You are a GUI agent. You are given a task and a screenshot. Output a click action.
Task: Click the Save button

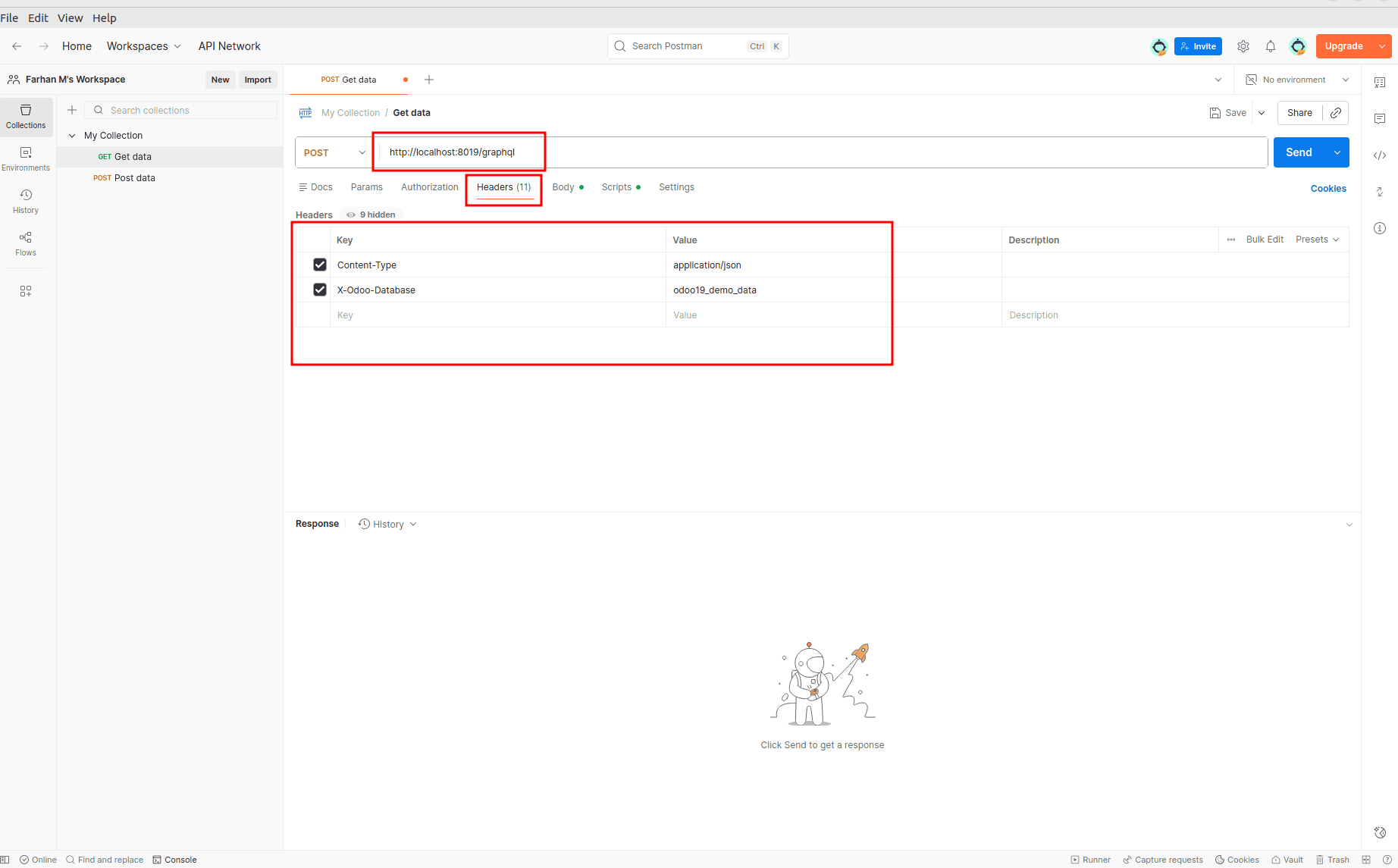[x=1228, y=113]
